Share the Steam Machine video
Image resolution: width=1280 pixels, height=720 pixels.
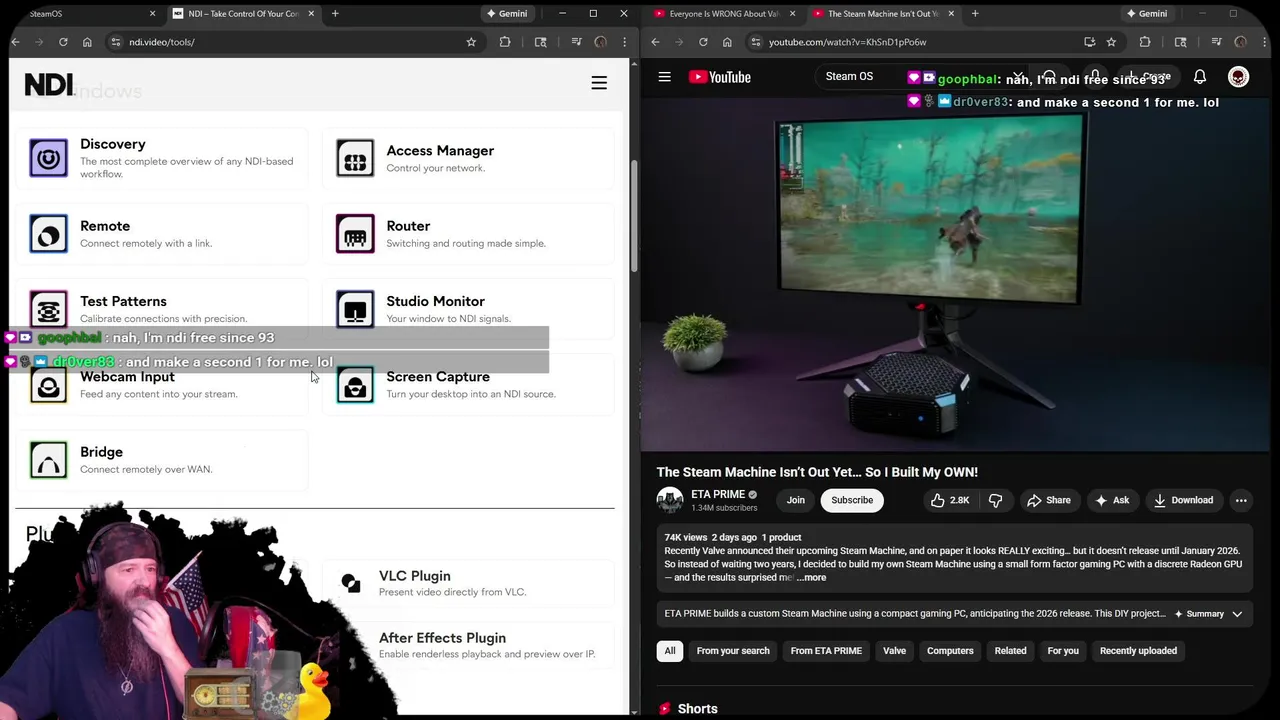pyautogui.click(x=1049, y=500)
